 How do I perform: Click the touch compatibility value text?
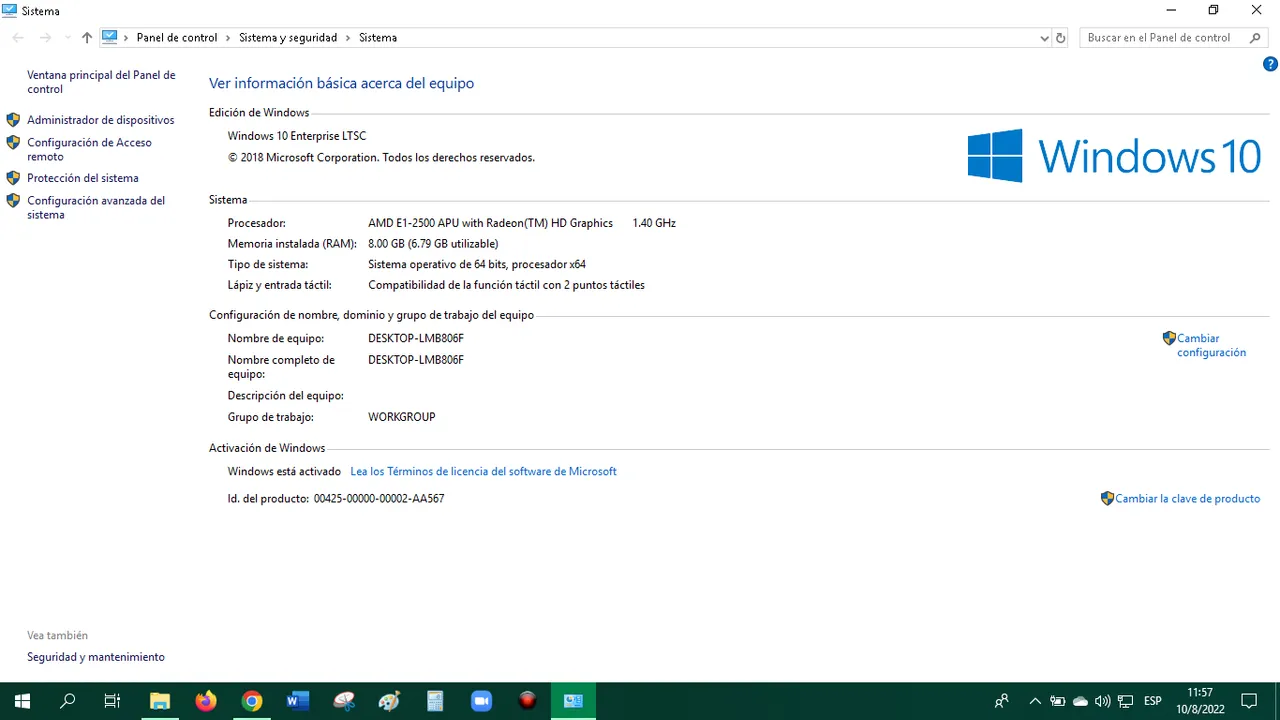point(506,285)
